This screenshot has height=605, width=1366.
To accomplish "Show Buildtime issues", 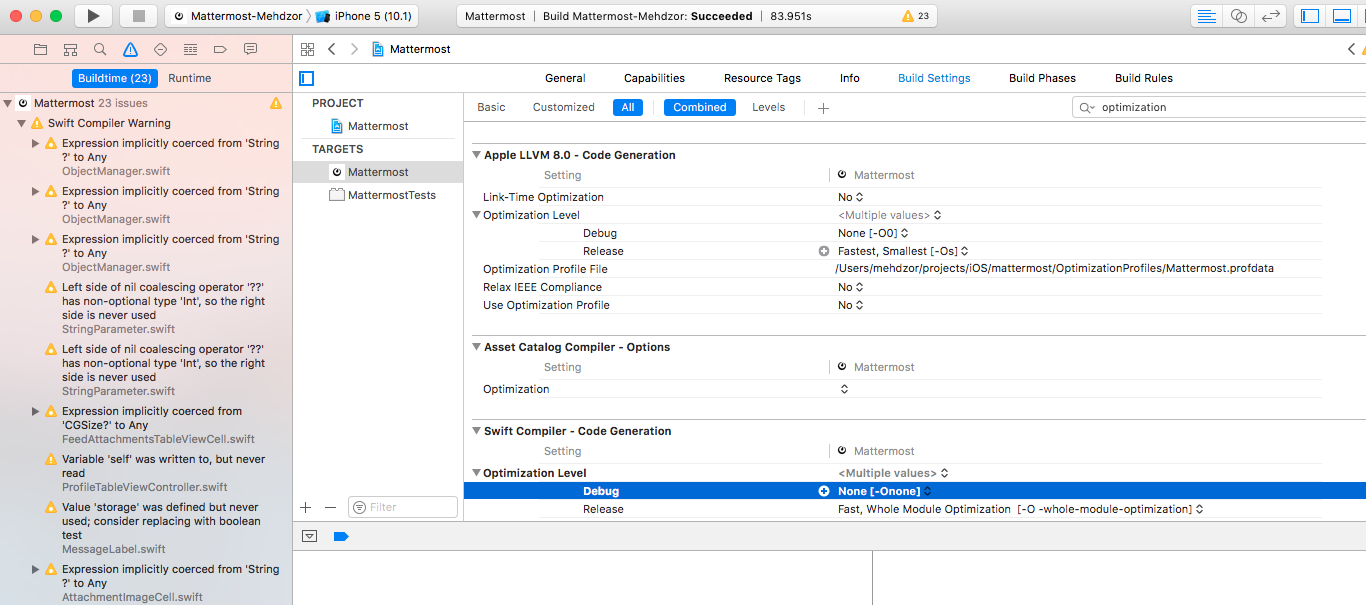I will [115, 78].
